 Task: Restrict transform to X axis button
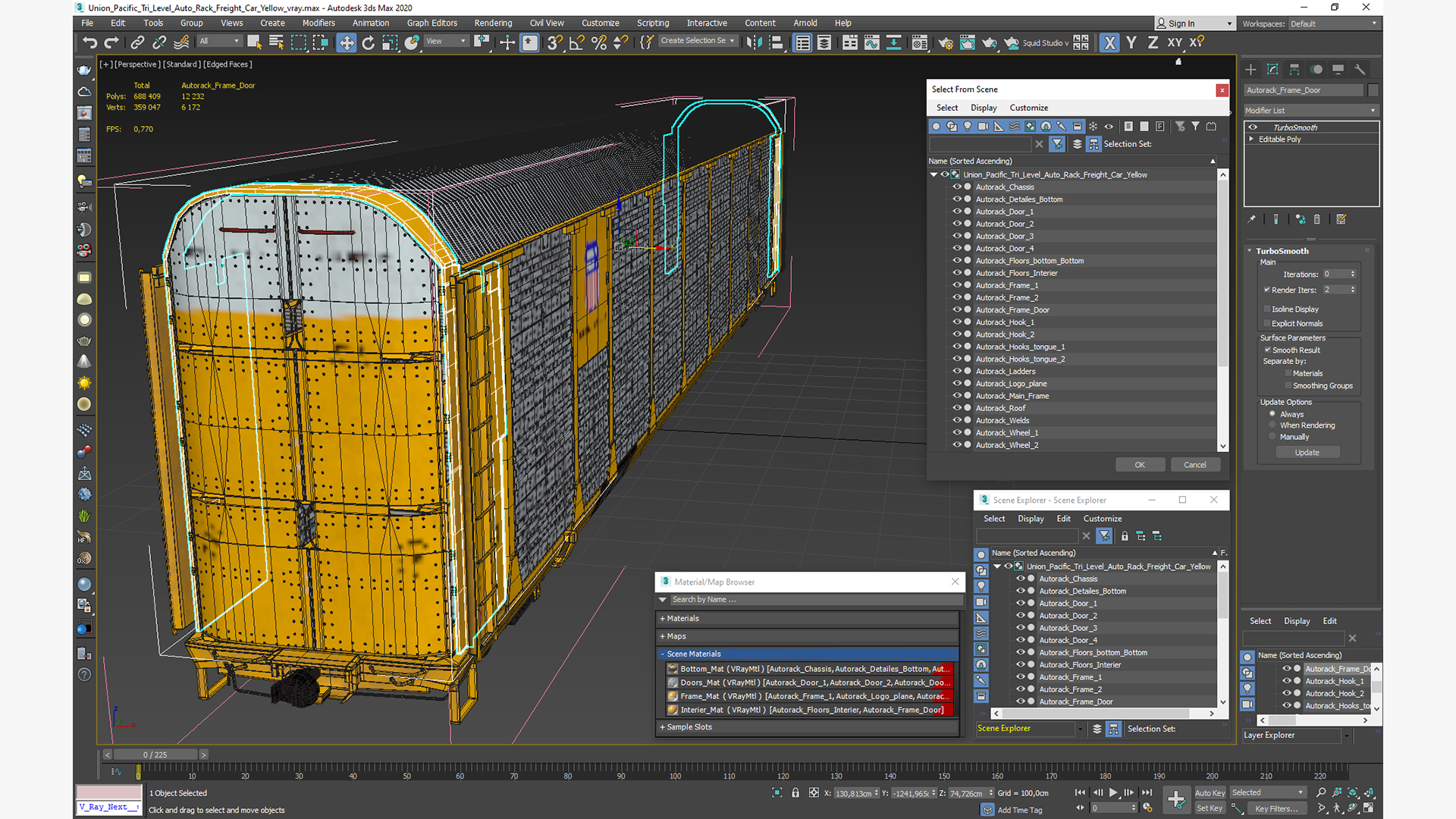pyautogui.click(x=1109, y=43)
